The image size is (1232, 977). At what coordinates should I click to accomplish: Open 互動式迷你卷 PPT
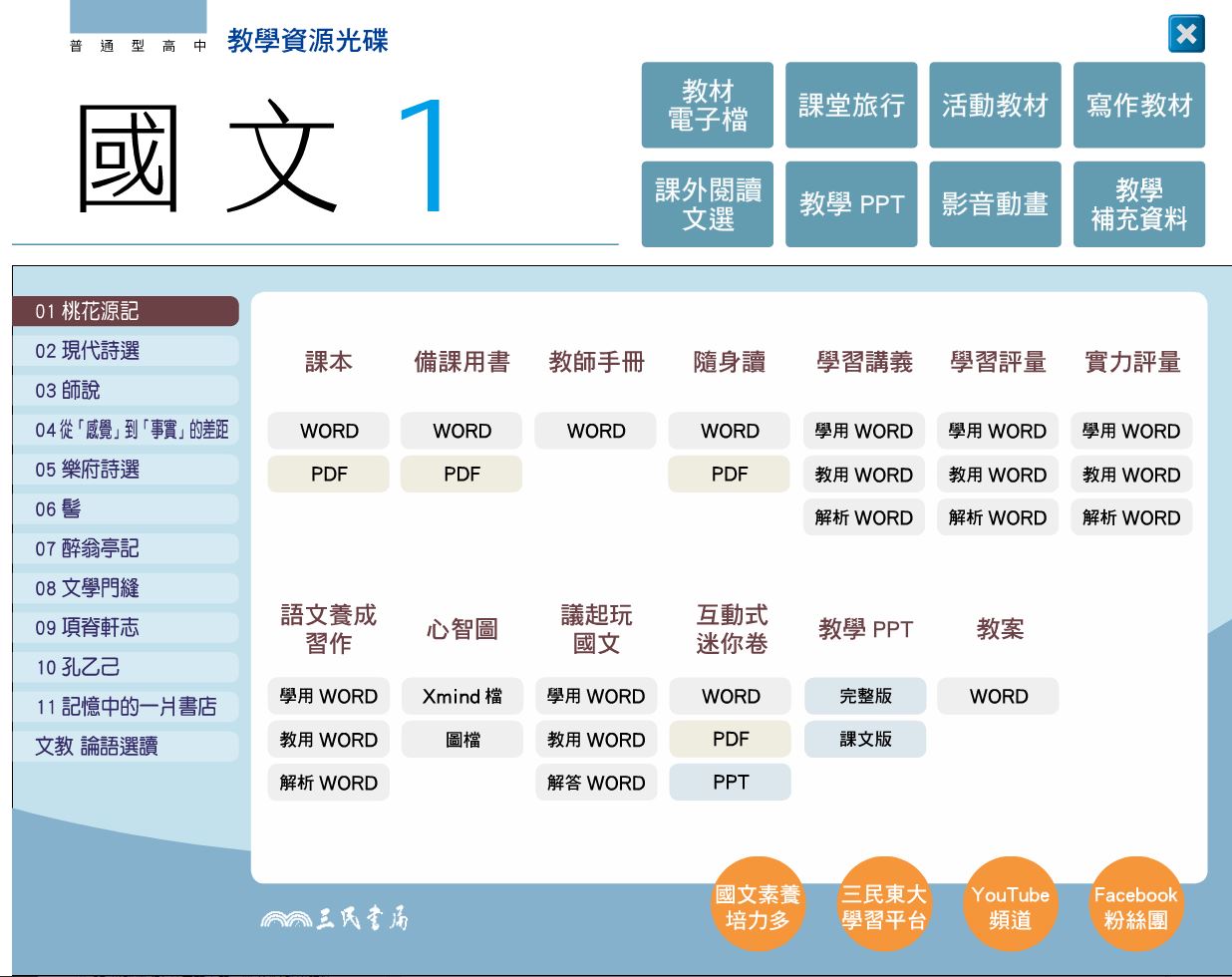click(731, 782)
